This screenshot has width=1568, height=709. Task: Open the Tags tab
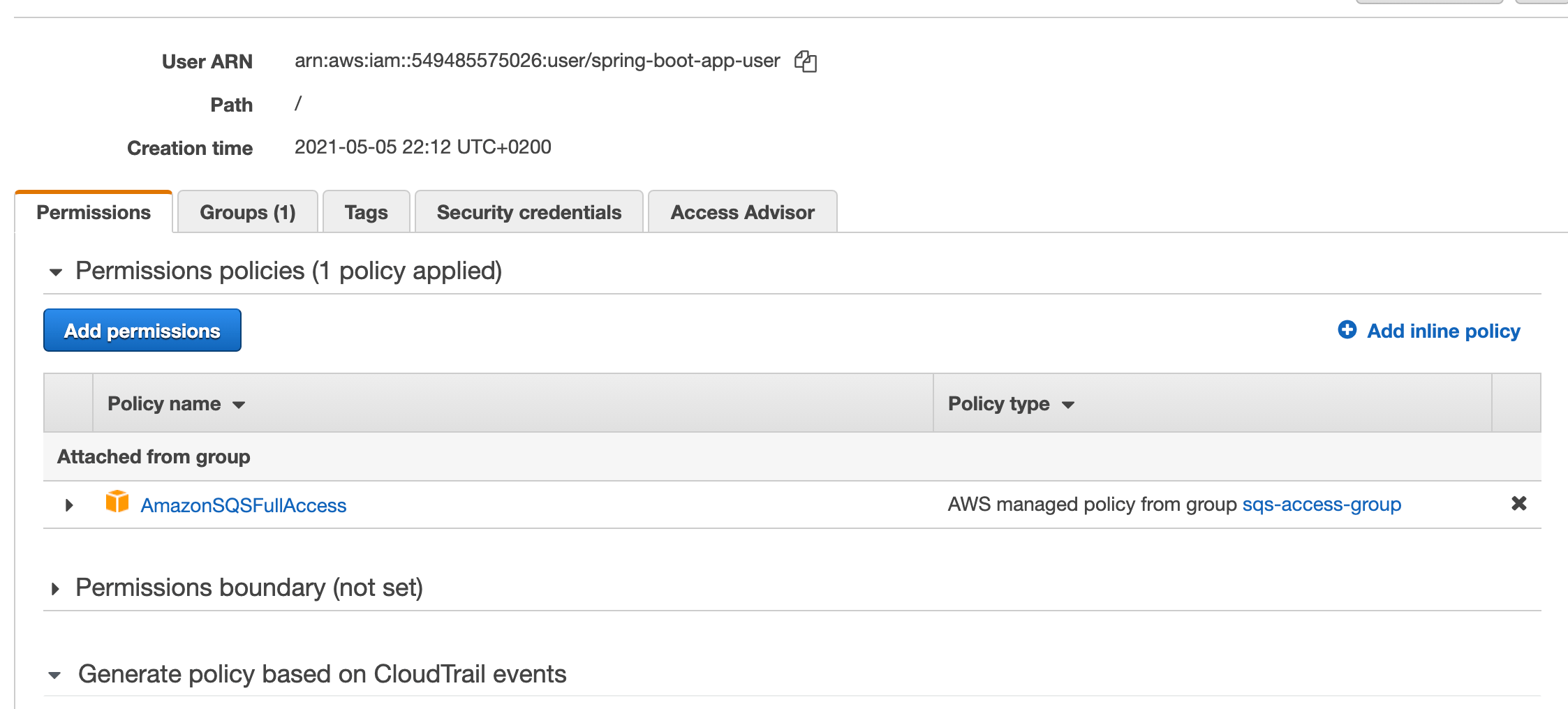pyautogui.click(x=366, y=211)
